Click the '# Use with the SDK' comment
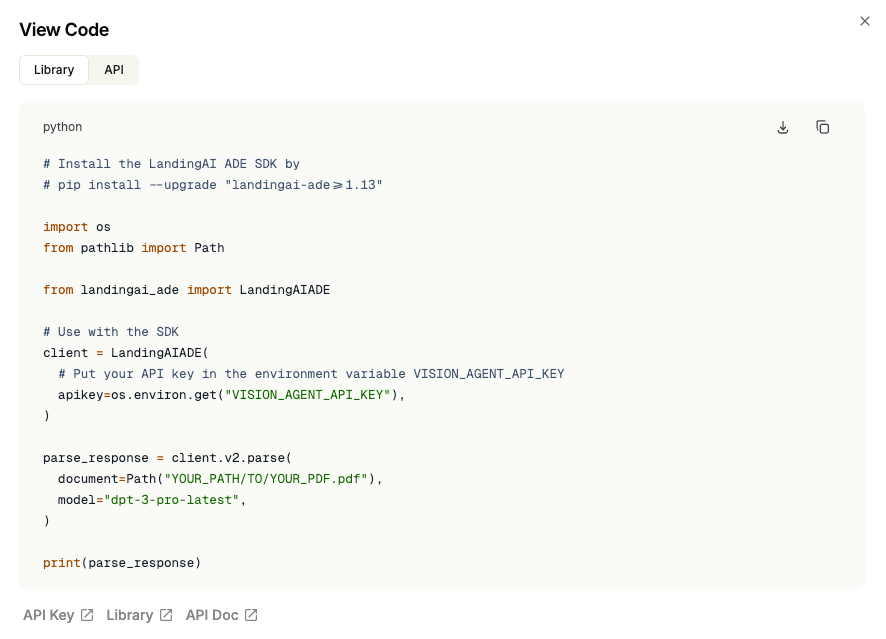Viewport: 886px width, 639px height. pos(111,332)
